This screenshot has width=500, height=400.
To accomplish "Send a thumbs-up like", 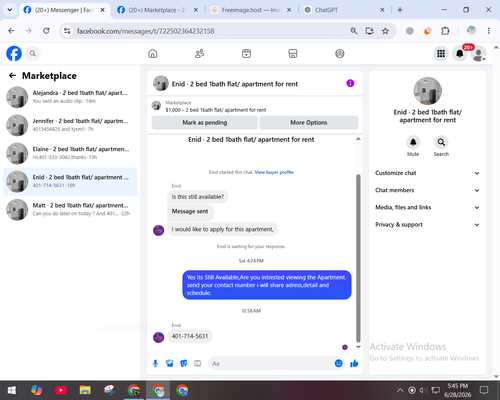I will pyautogui.click(x=354, y=363).
